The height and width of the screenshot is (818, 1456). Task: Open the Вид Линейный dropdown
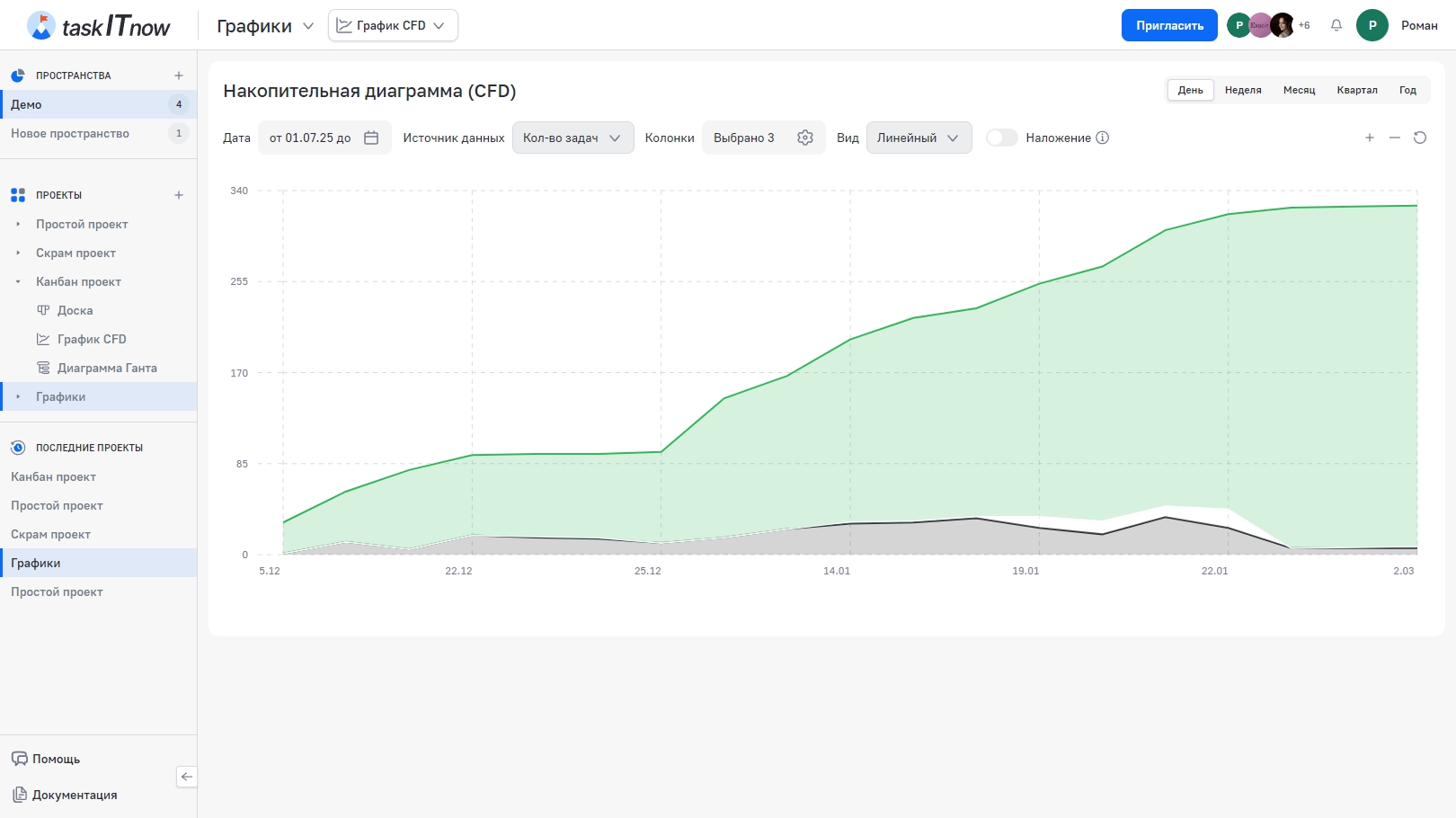point(919,138)
